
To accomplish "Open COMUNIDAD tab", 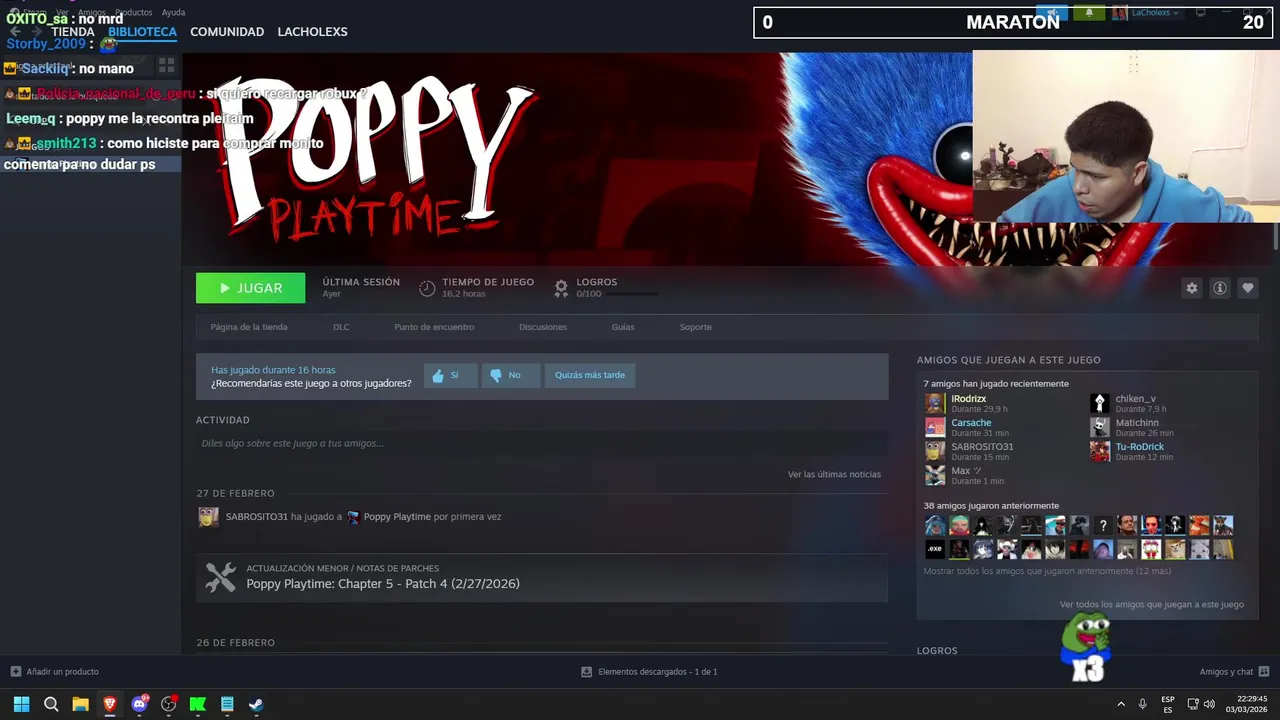I will (227, 32).
